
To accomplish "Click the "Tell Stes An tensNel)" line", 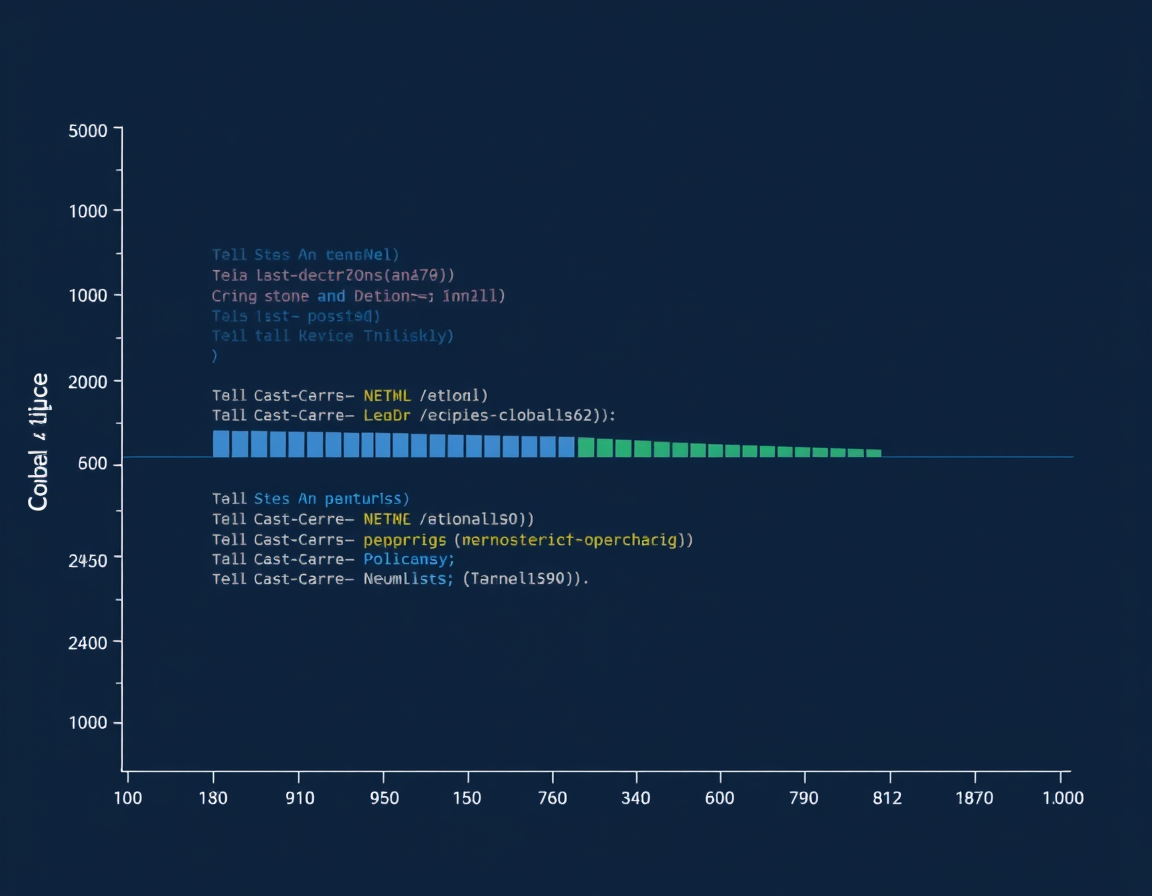I will point(306,255).
